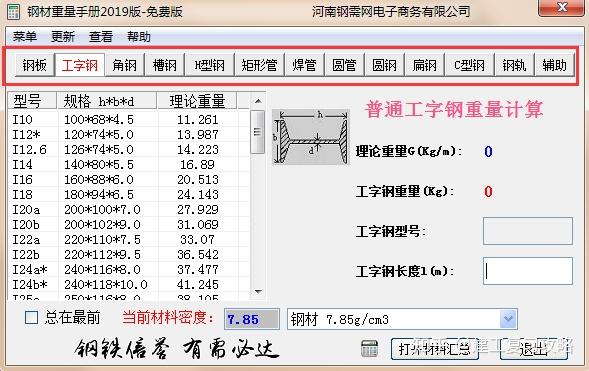Click the table scrollbar thumb

tap(258, 132)
